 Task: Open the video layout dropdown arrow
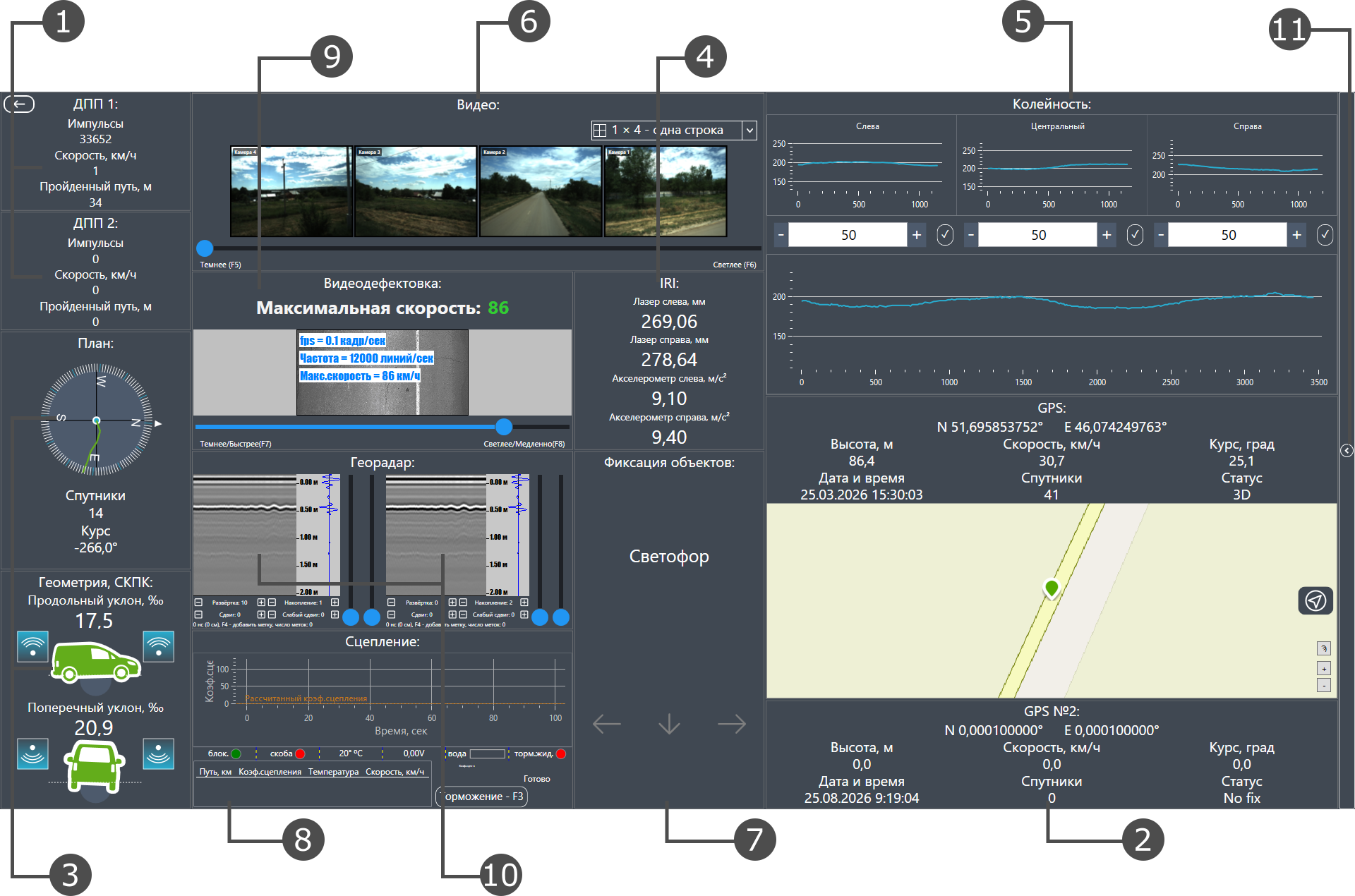point(749,130)
